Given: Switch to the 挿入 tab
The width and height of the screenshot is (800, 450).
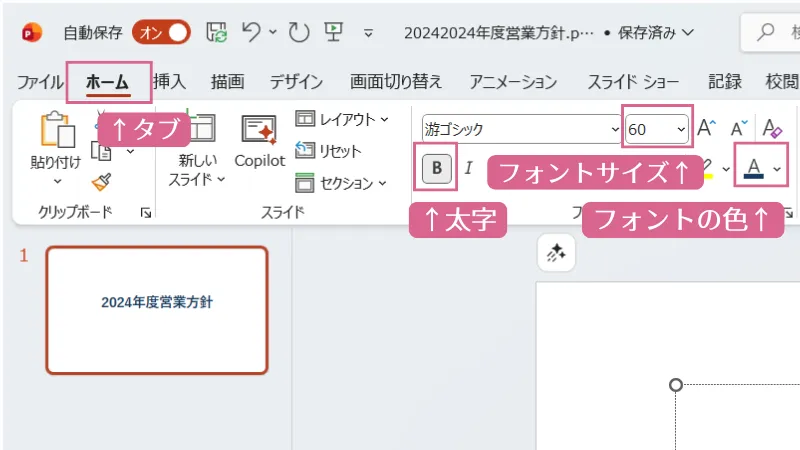Looking at the screenshot, I should [169, 82].
